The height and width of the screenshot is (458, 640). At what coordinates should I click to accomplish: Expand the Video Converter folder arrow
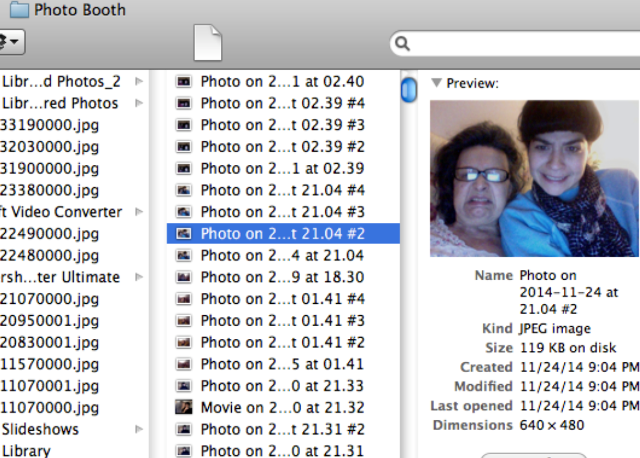point(139,212)
